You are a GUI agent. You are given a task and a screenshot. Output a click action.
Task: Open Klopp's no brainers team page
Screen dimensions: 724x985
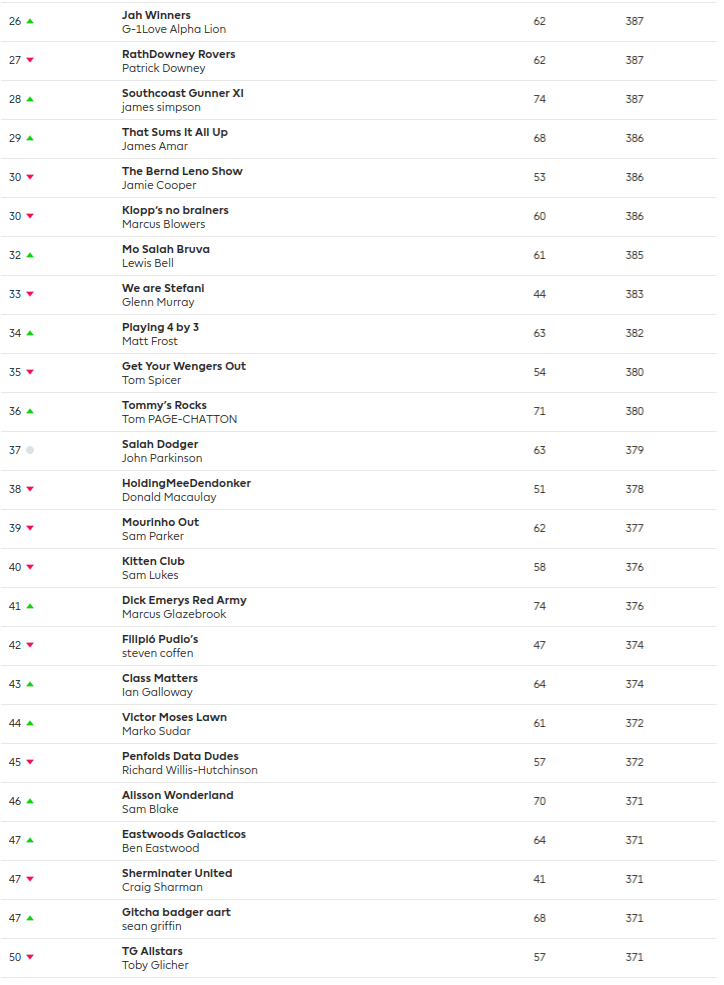(x=175, y=210)
